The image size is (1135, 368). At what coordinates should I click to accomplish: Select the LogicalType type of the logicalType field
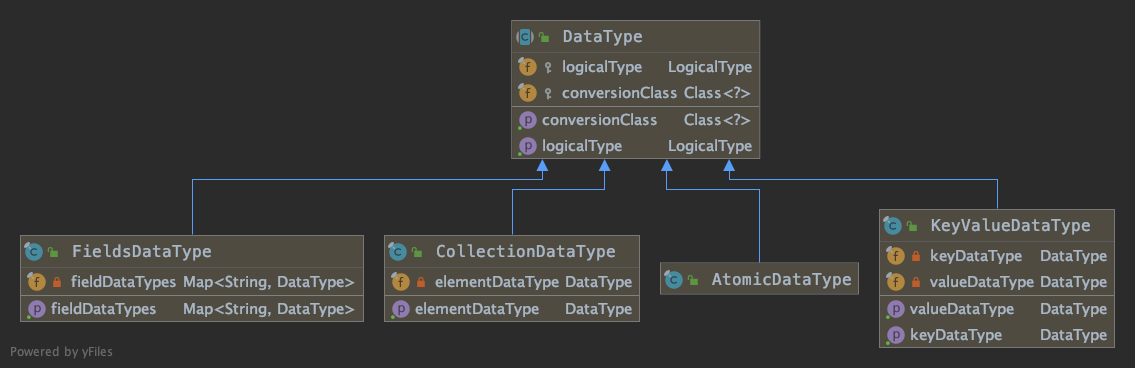click(709, 67)
